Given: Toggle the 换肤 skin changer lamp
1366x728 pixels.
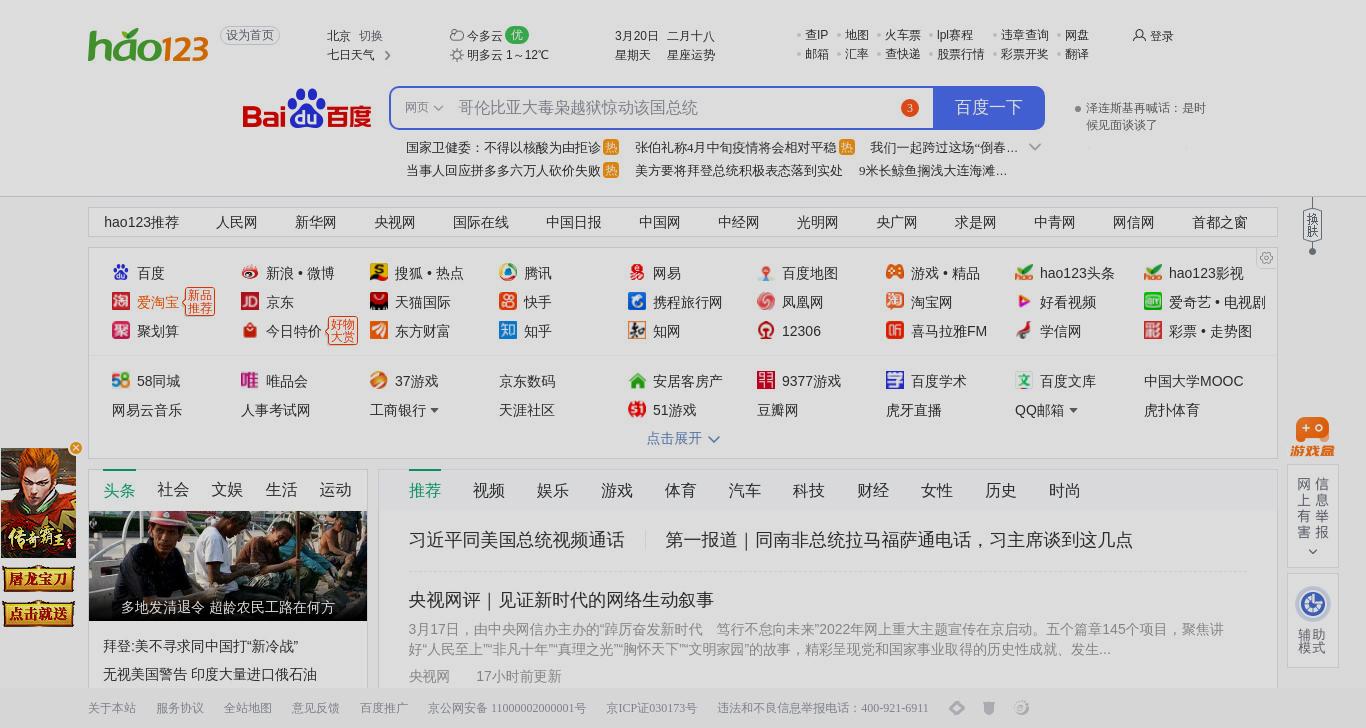Looking at the screenshot, I should pos(1312,225).
